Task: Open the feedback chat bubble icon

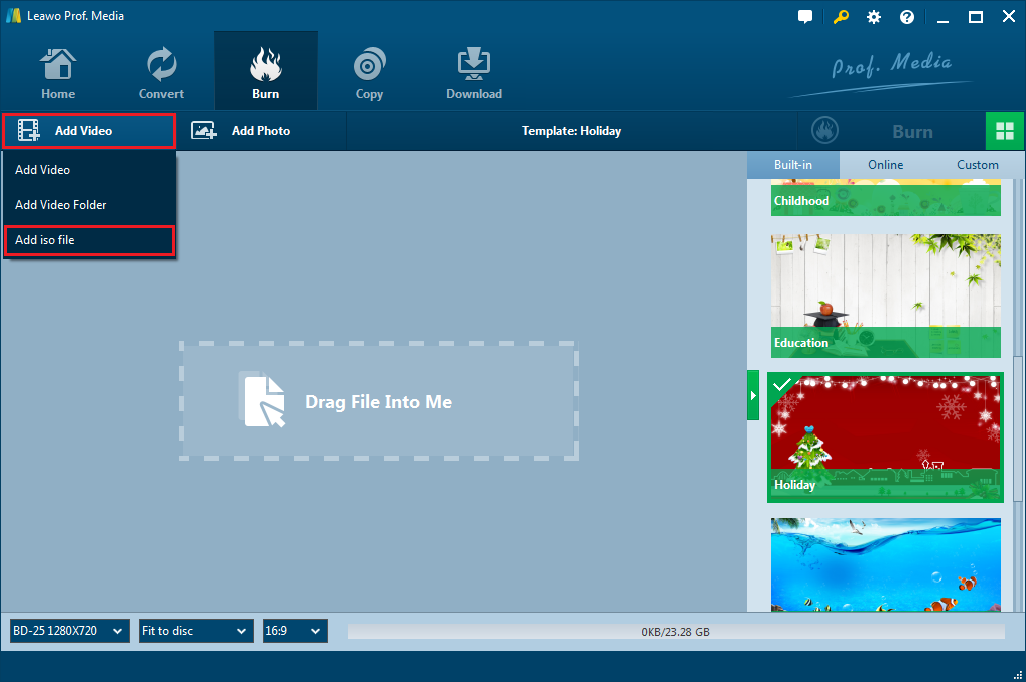Action: pos(805,17)
